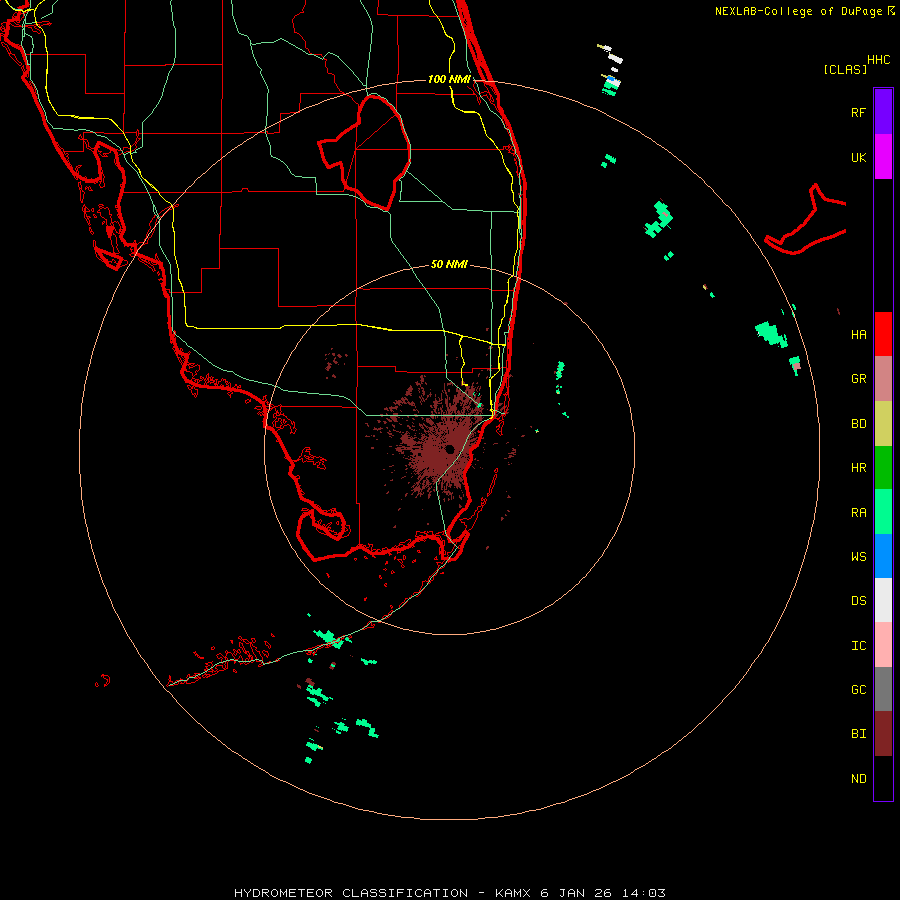Pick the bright green RA legend swatch
The image size is (900, 900).
883,512
